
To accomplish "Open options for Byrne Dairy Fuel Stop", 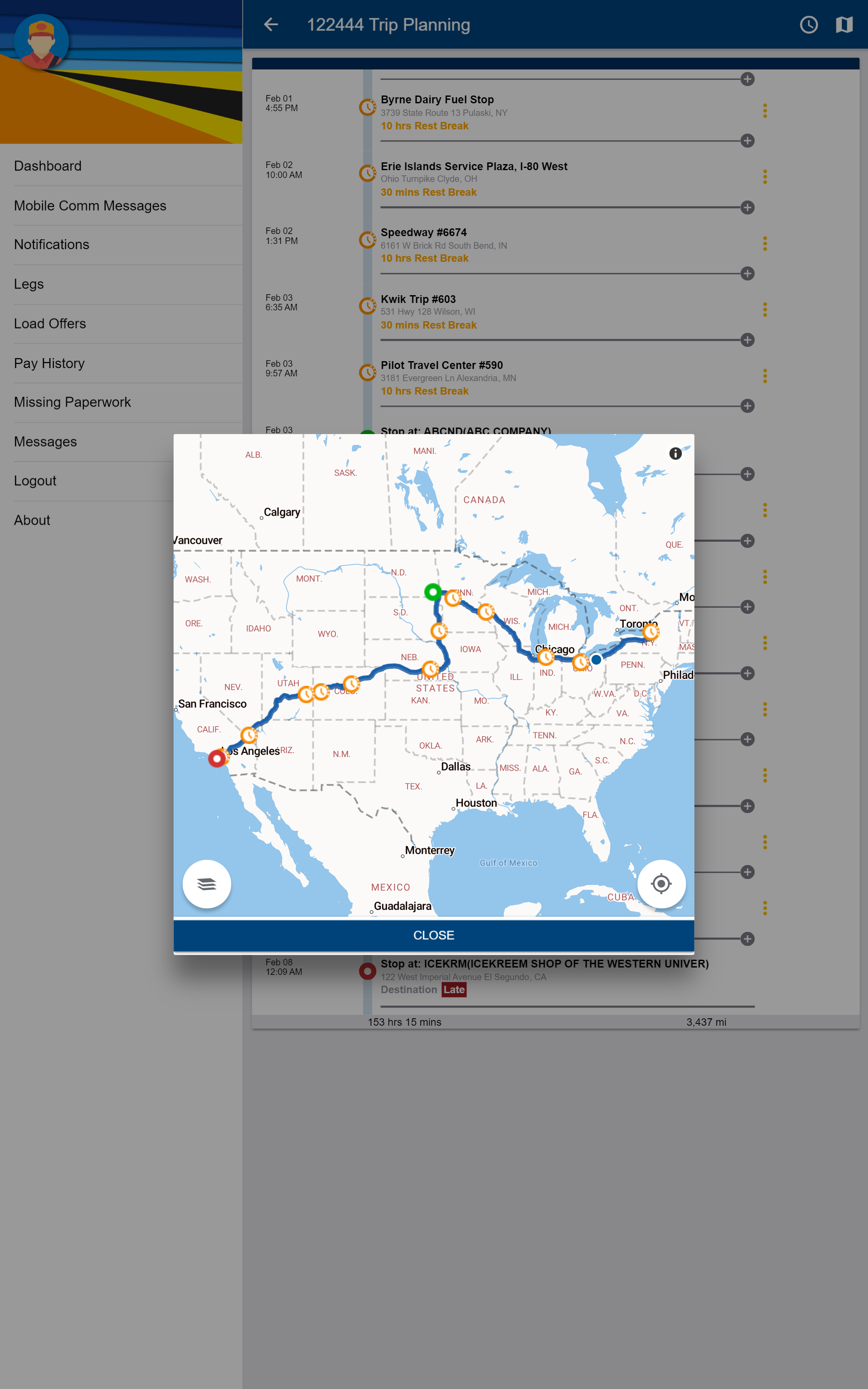I will (765, 111).
